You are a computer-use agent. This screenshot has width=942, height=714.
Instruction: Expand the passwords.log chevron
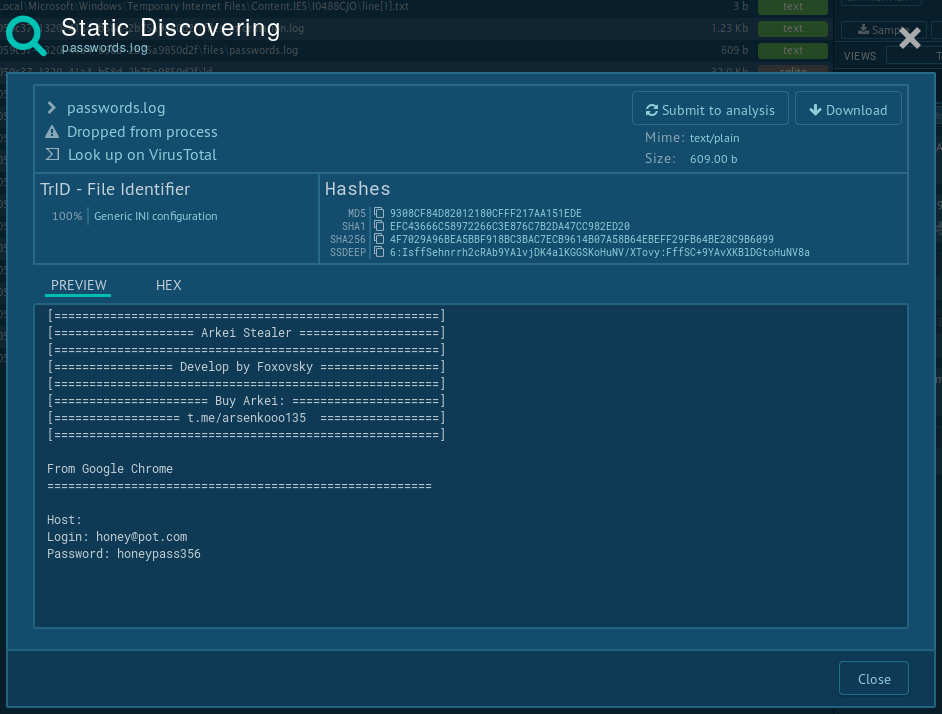[52, 108]
